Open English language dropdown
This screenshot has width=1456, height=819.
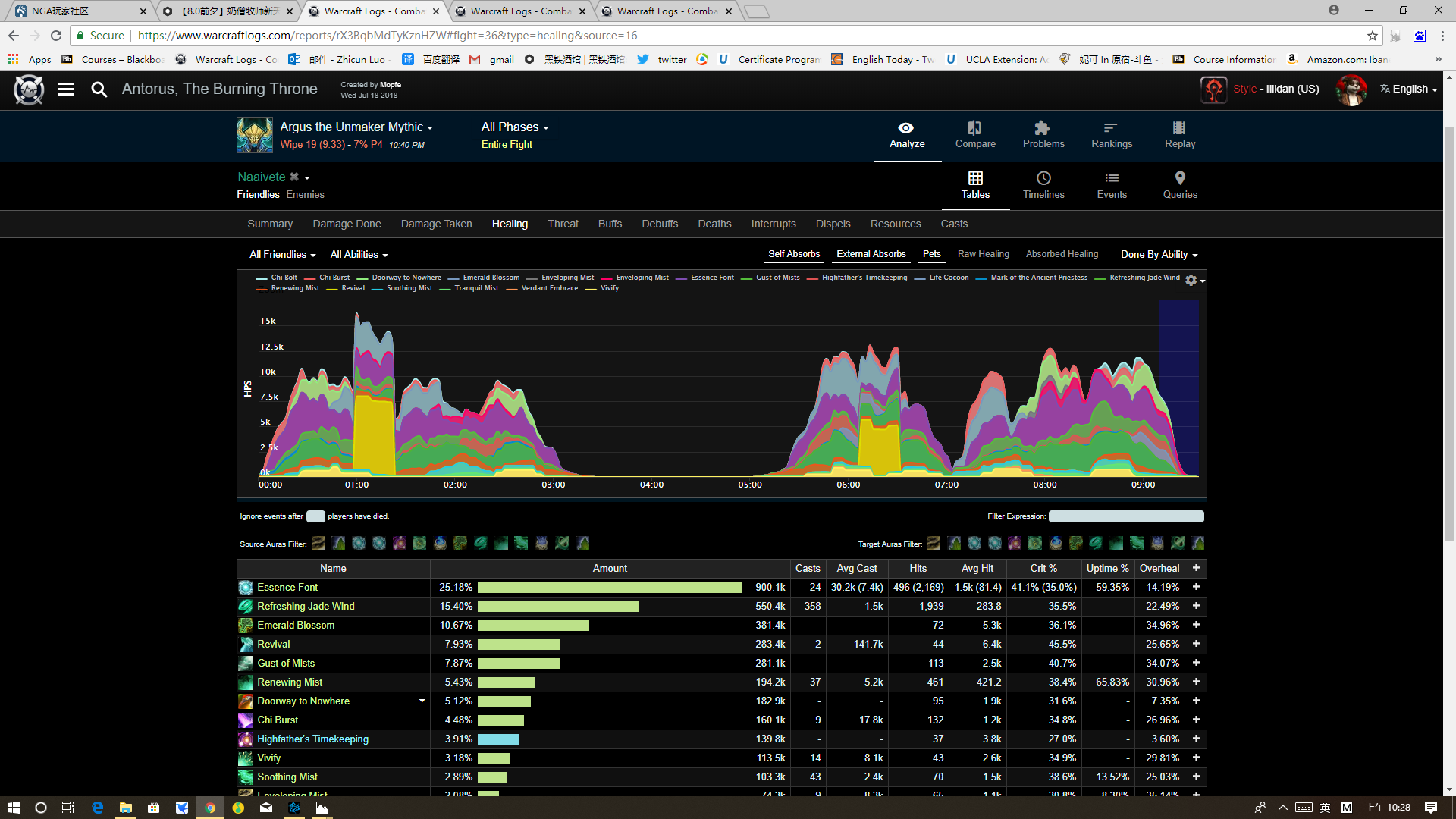point(1409,89)
